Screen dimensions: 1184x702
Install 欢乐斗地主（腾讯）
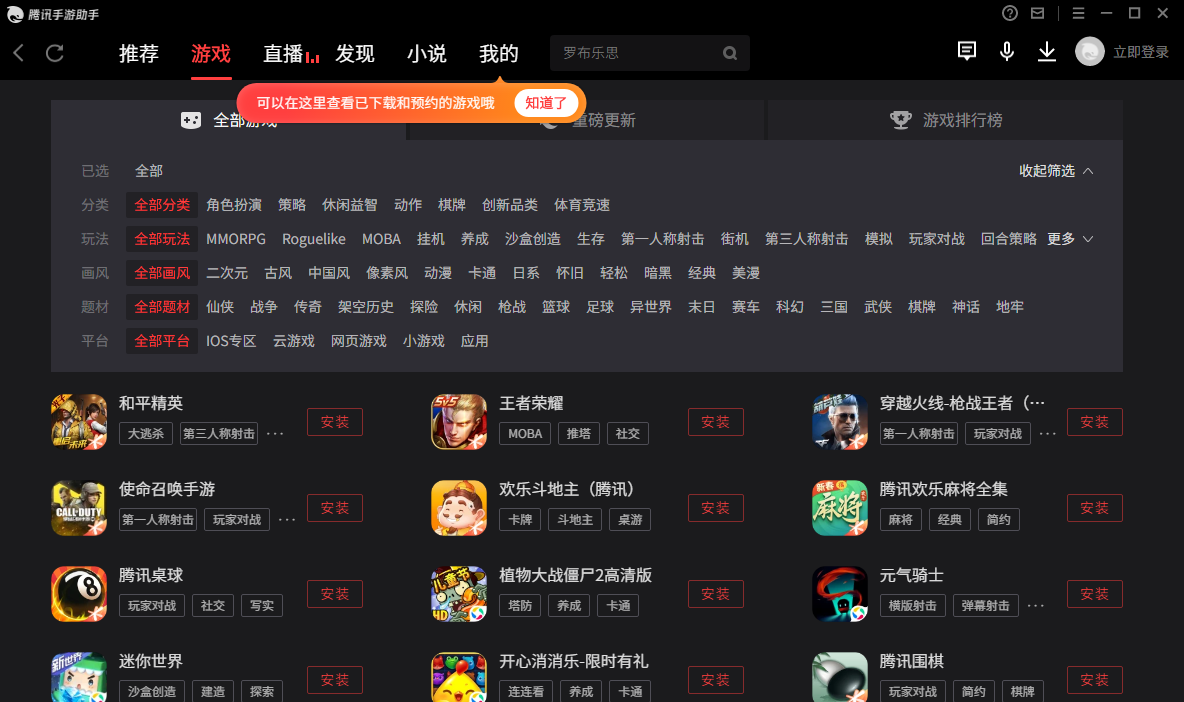point(715,508)
